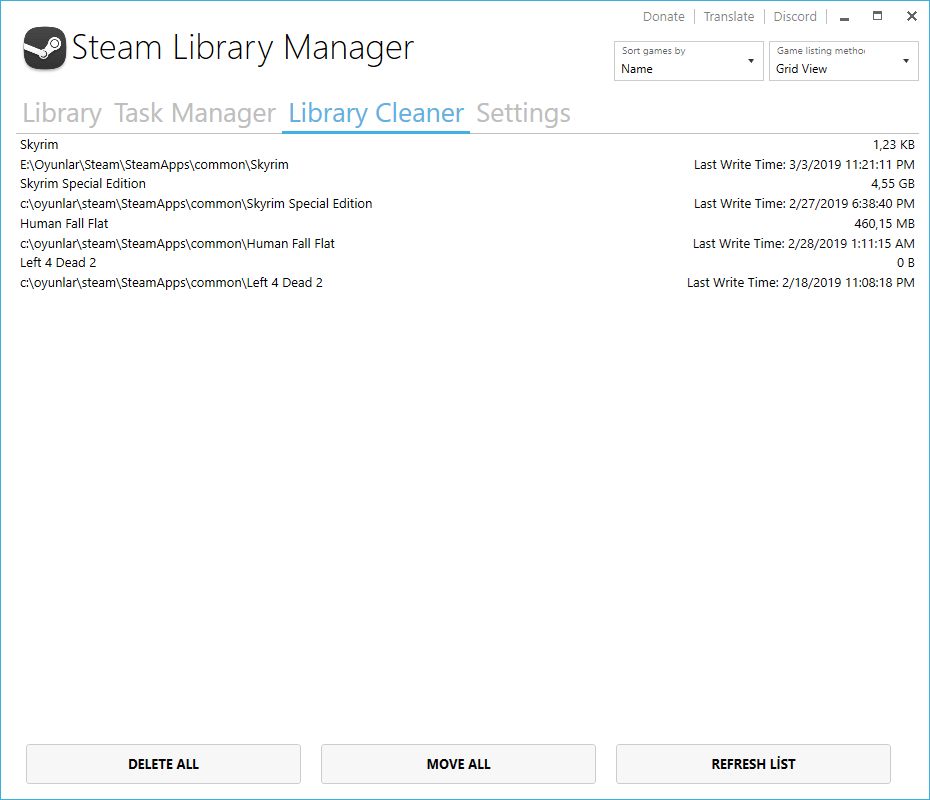Open the Sort games by dropdown
Viewport: 930px width, 800px height.
tap(689, 60)
